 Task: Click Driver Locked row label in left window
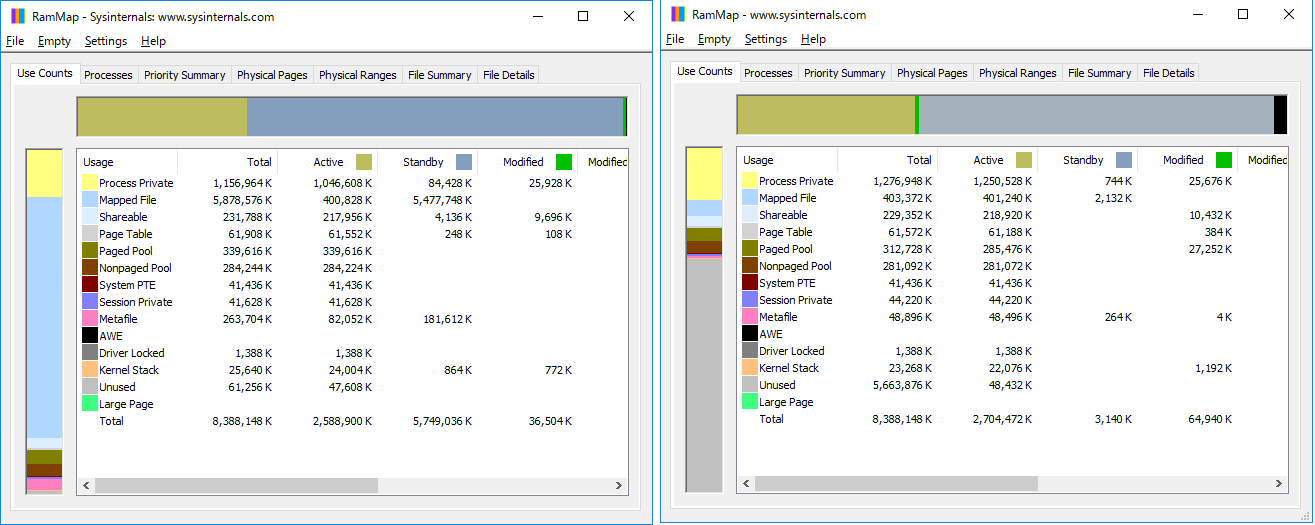pyautogui.click(x=132, y=353)
